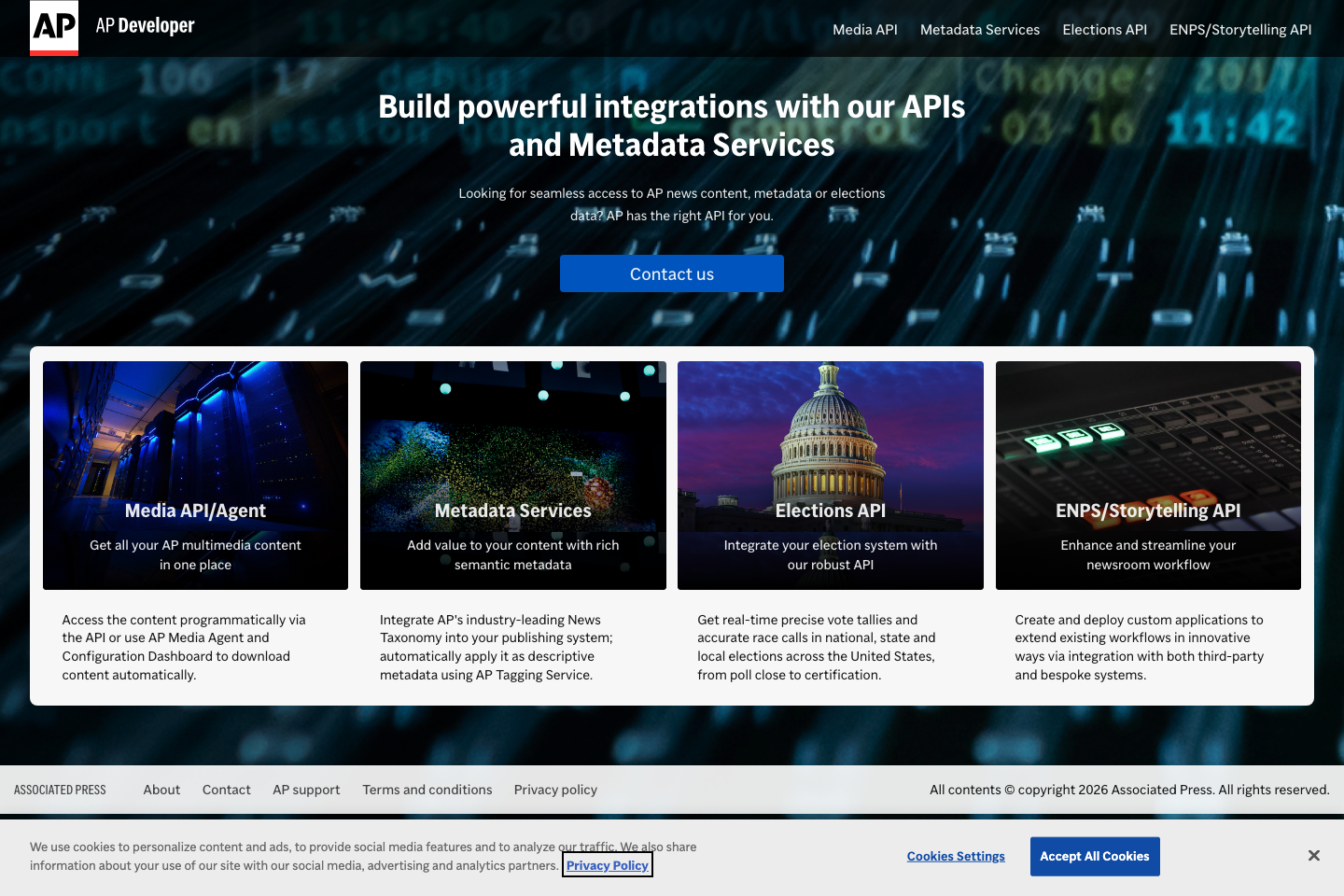The height and width of the screenshot is (896, 1344).
Task: Click the Contact us button
Action: (671, 273)
